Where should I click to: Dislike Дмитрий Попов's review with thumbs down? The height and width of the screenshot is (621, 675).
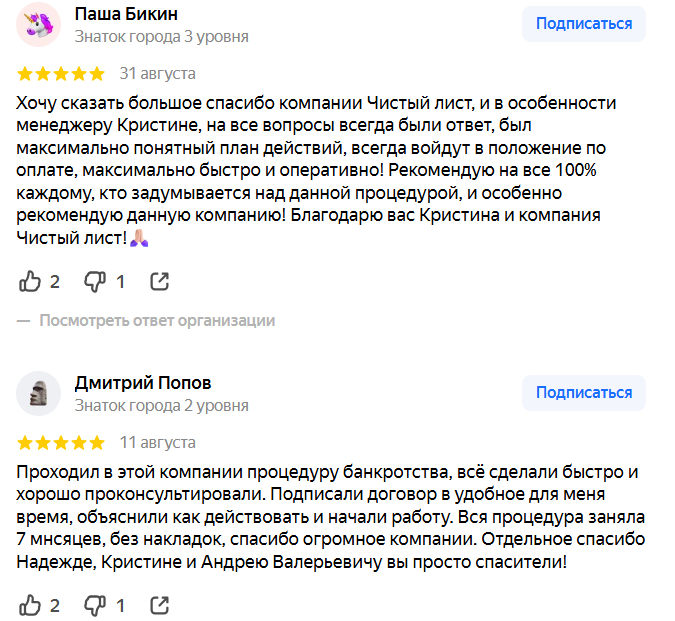click(x=95, y=604)
